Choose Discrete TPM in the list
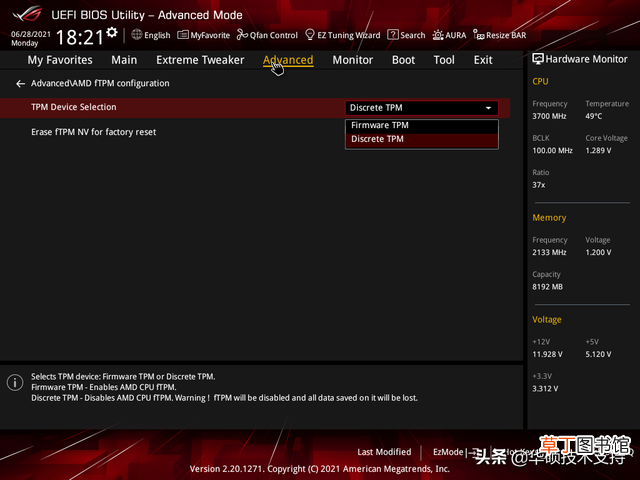Viewport: 640px width, 480px height. click(x=422, y=139)
